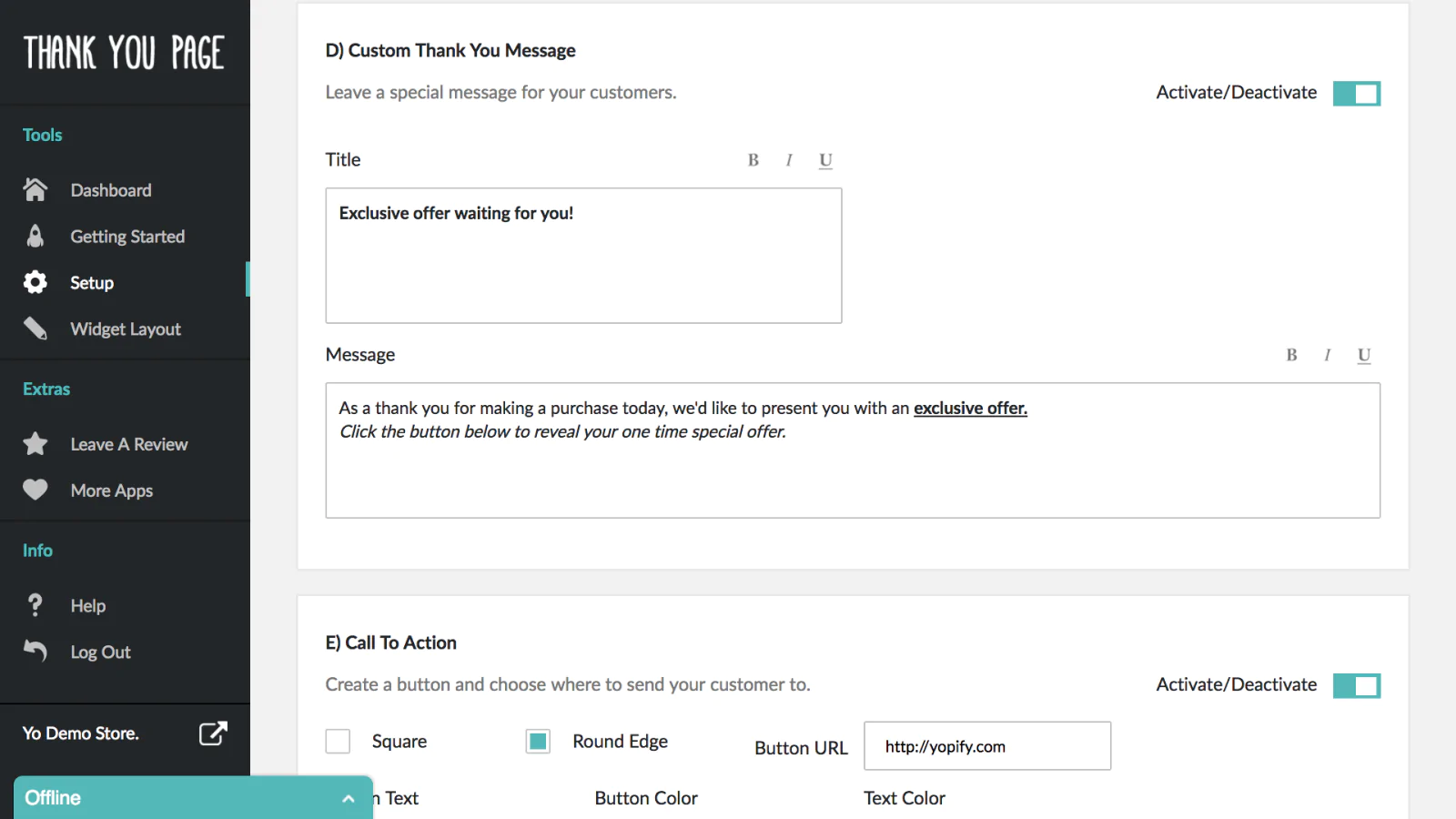The height and width of the screenshot is (819, 1456).
Task: Check the Square button shape box
Action: tap(338, 742)
